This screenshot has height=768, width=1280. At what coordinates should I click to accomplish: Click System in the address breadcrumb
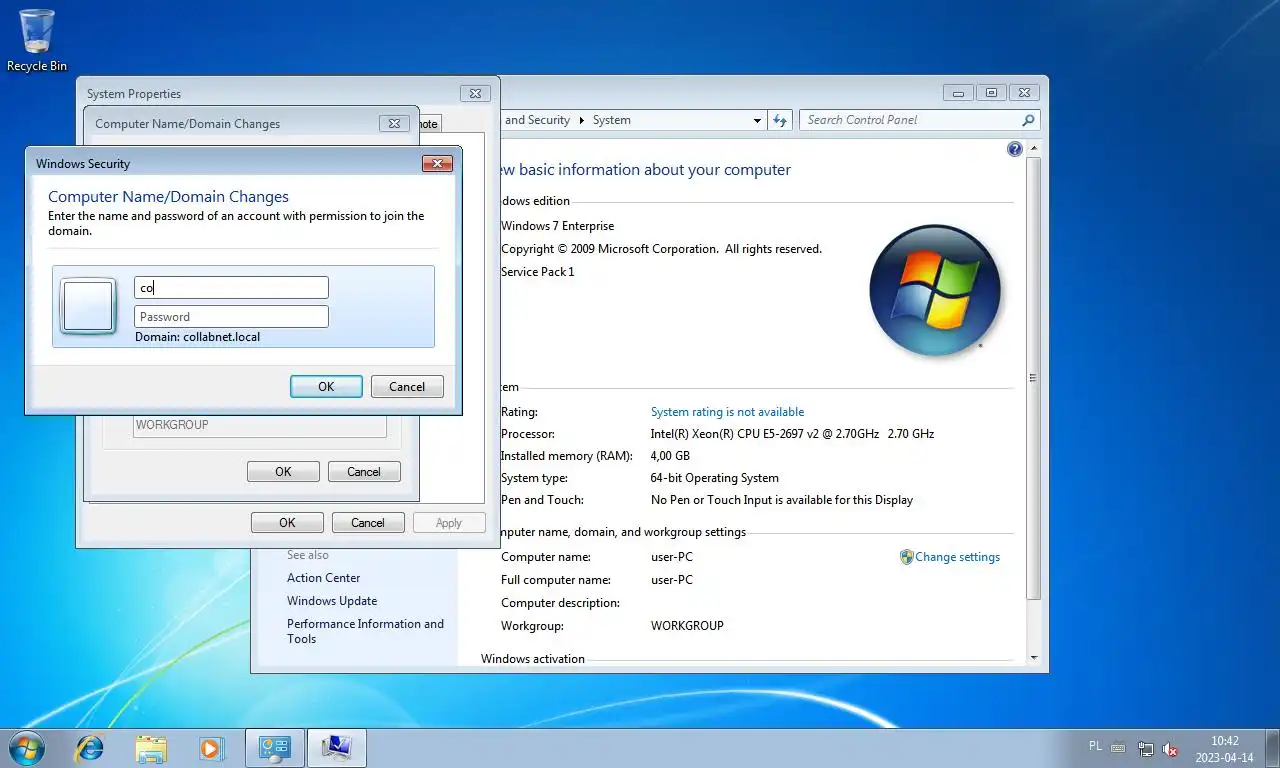tap(611, 120)
